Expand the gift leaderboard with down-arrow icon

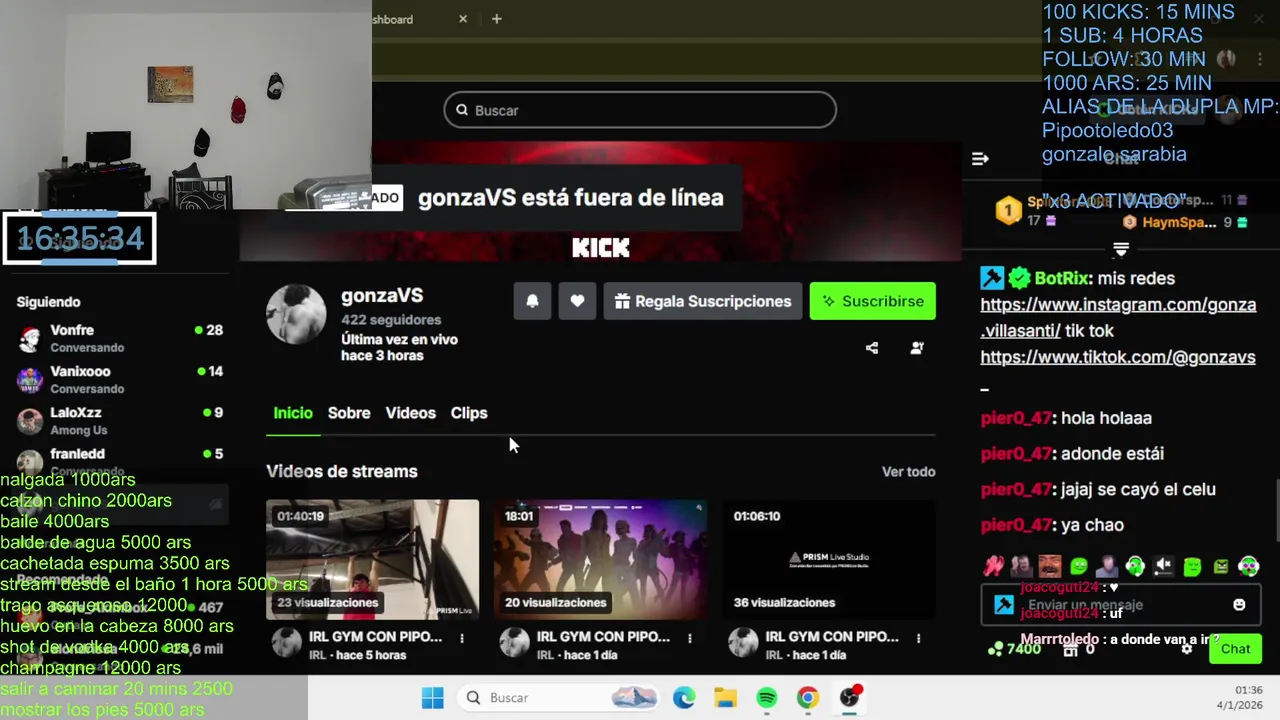[x=1121, y=248]
